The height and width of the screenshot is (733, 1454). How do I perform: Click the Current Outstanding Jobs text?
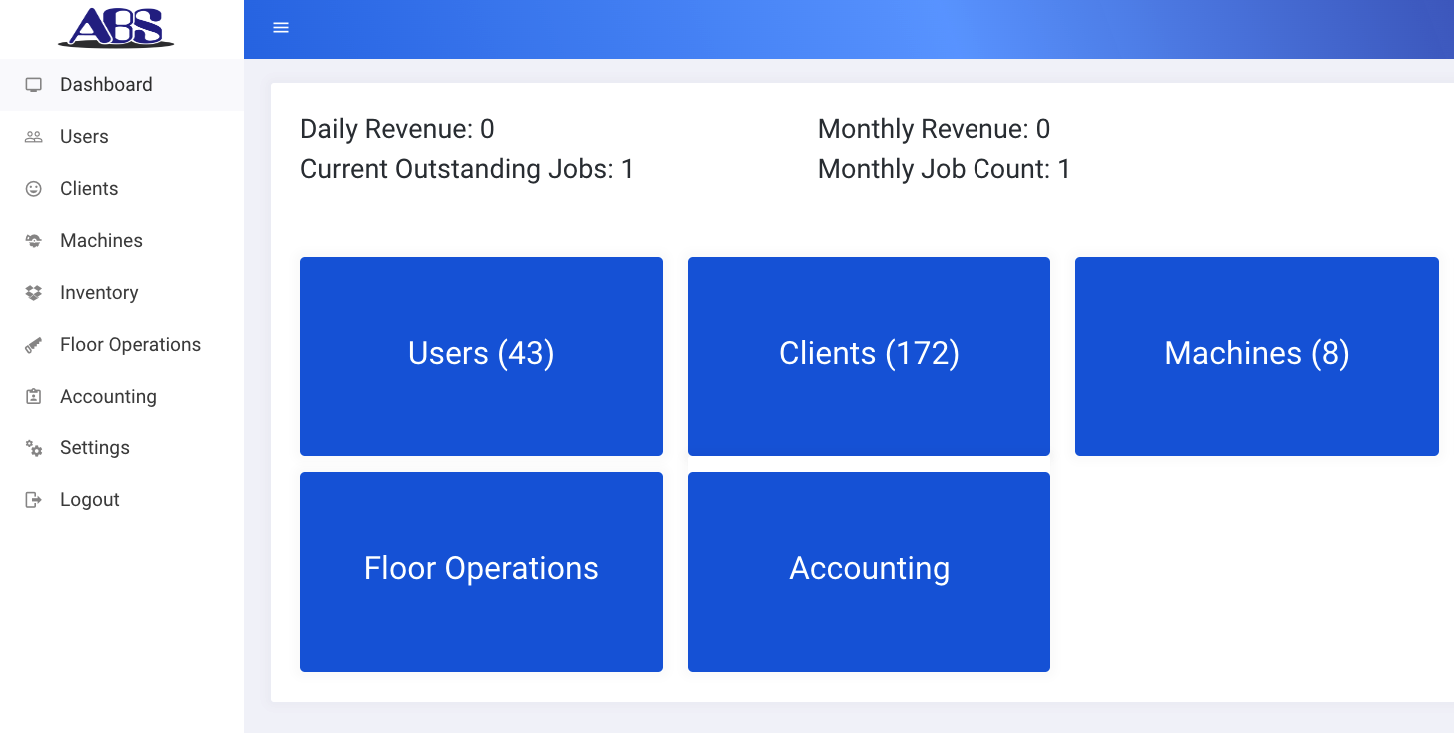tap(466, 169)
